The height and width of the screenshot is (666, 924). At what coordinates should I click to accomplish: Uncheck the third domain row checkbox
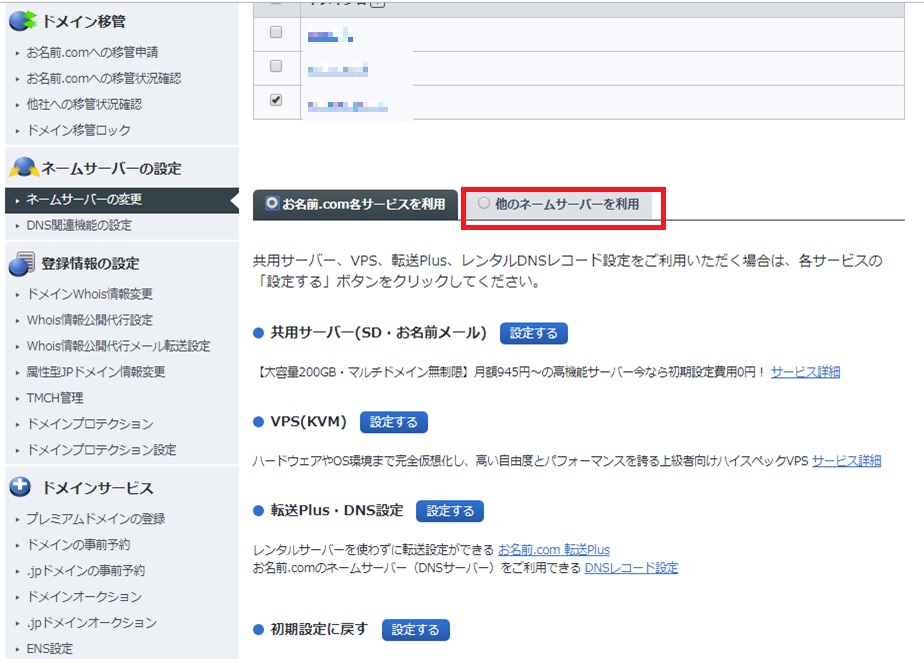(x=276, y=100)
